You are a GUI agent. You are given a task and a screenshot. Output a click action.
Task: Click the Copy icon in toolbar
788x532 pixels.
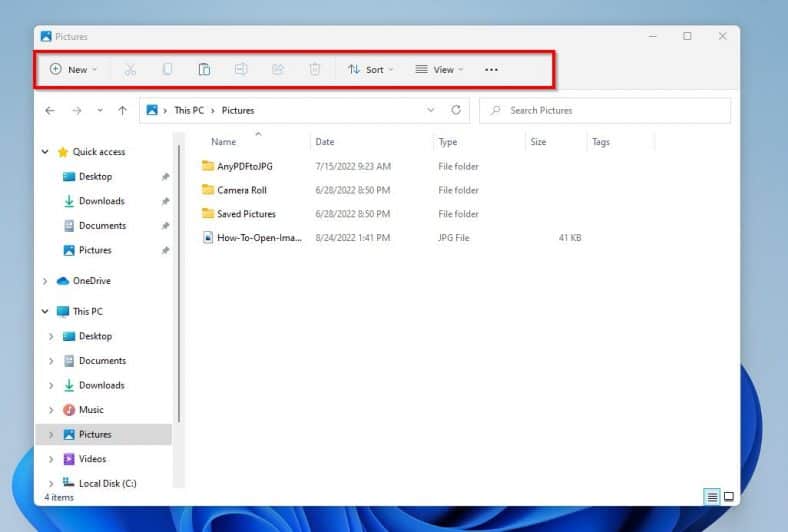pos(167,70)
